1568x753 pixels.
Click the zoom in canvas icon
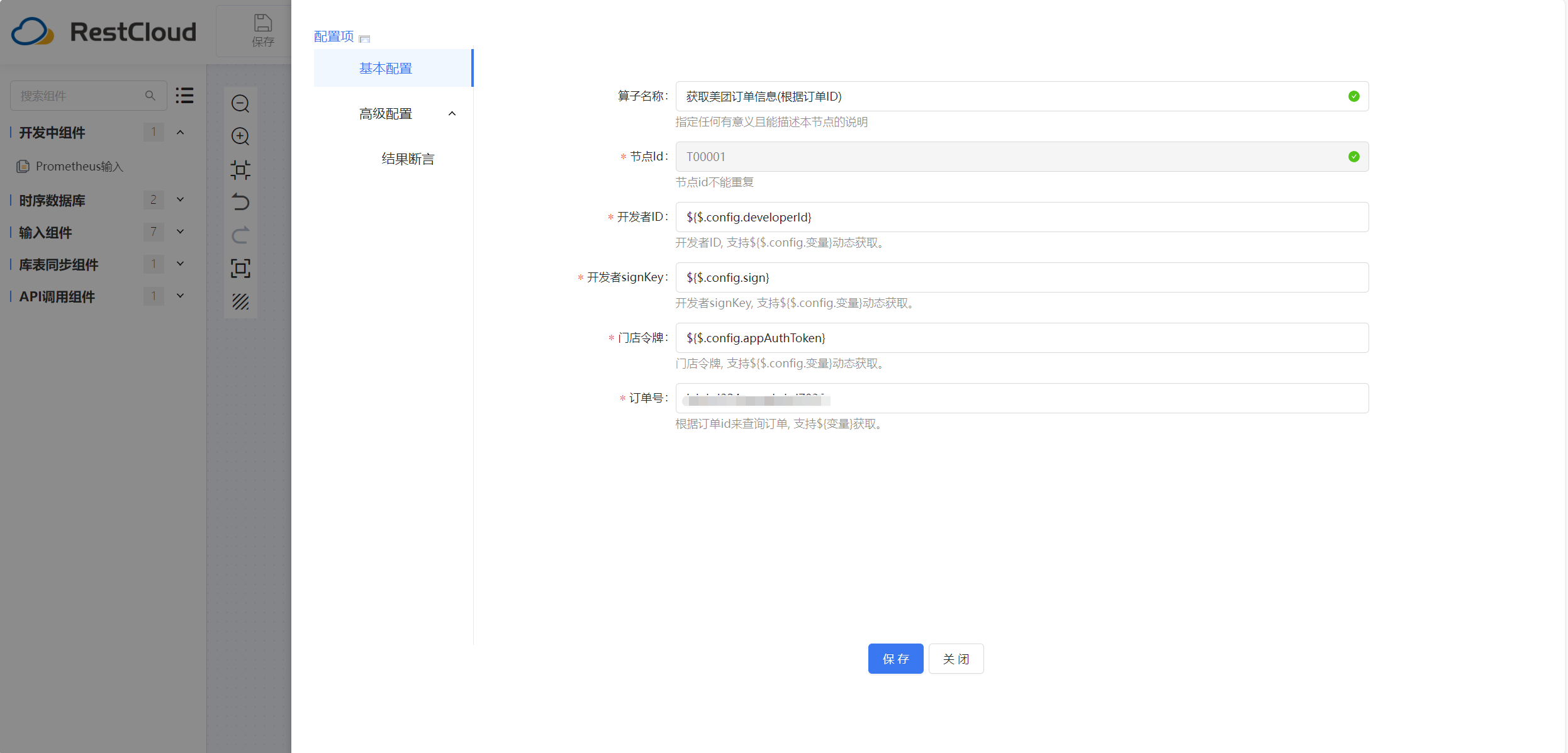click(240, 136)
